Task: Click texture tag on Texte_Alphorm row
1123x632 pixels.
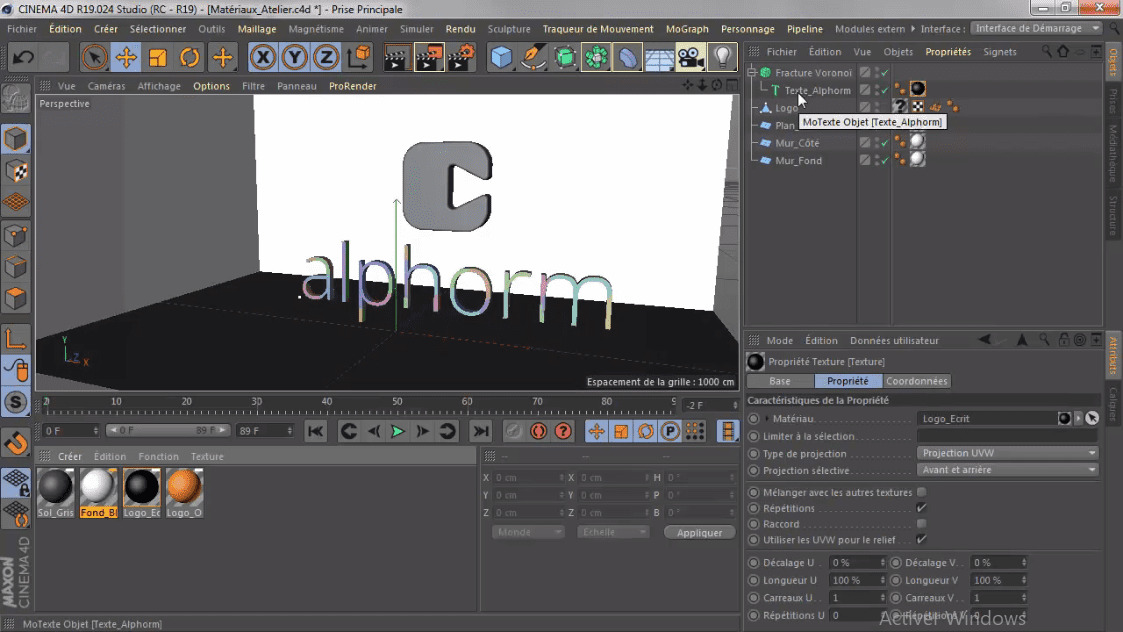Action: [917, 89]
